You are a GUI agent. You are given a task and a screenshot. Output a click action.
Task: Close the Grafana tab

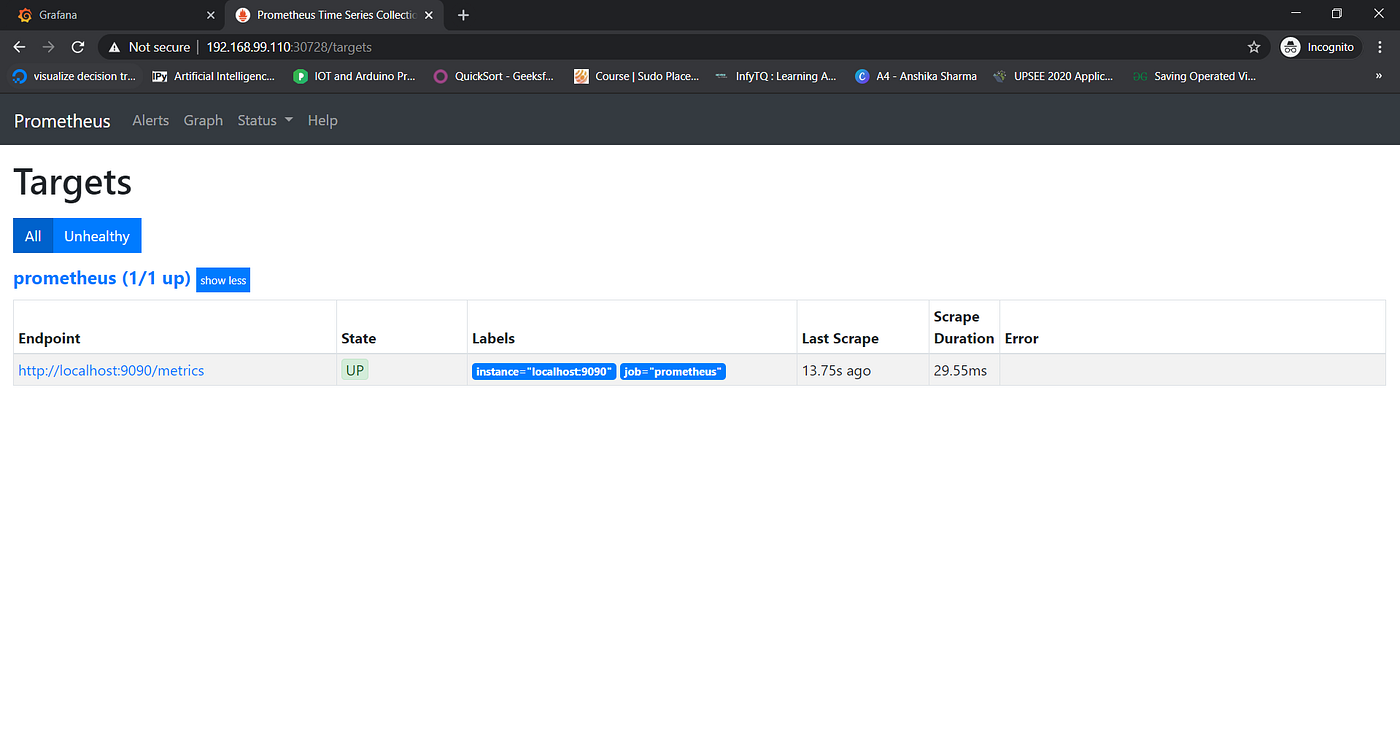pyautogui.click(x=210, y=15)
